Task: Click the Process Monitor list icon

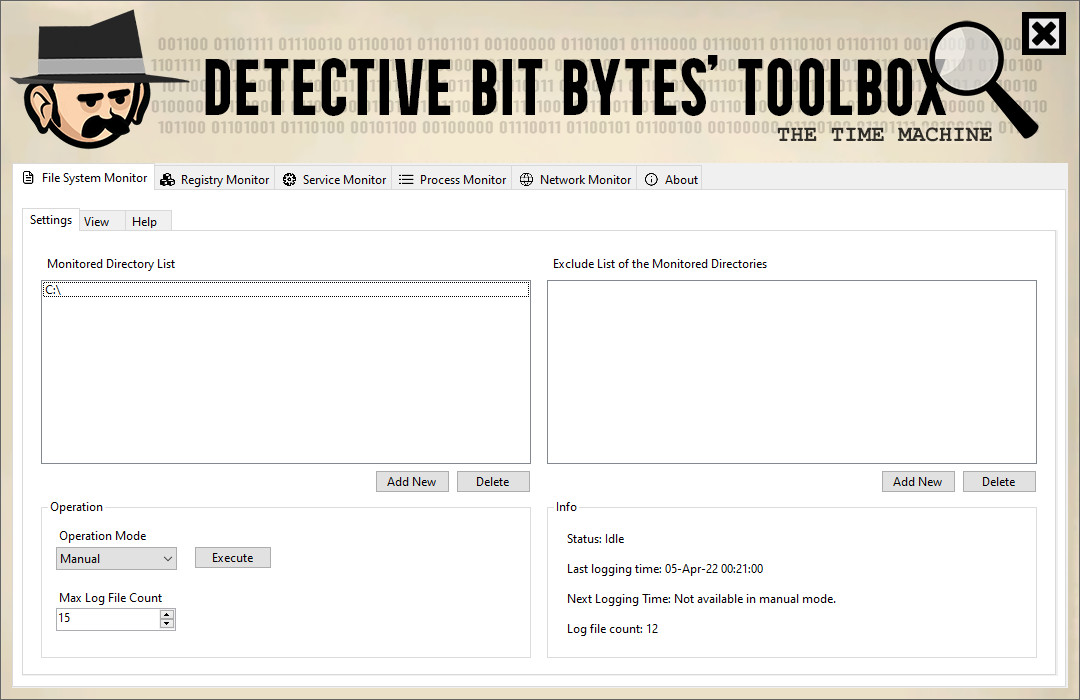Action: click(x=406, y=179)
